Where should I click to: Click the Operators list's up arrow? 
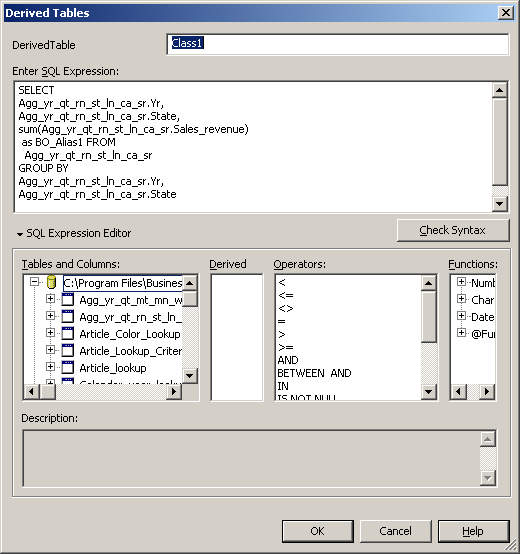[x=429, y=283]
